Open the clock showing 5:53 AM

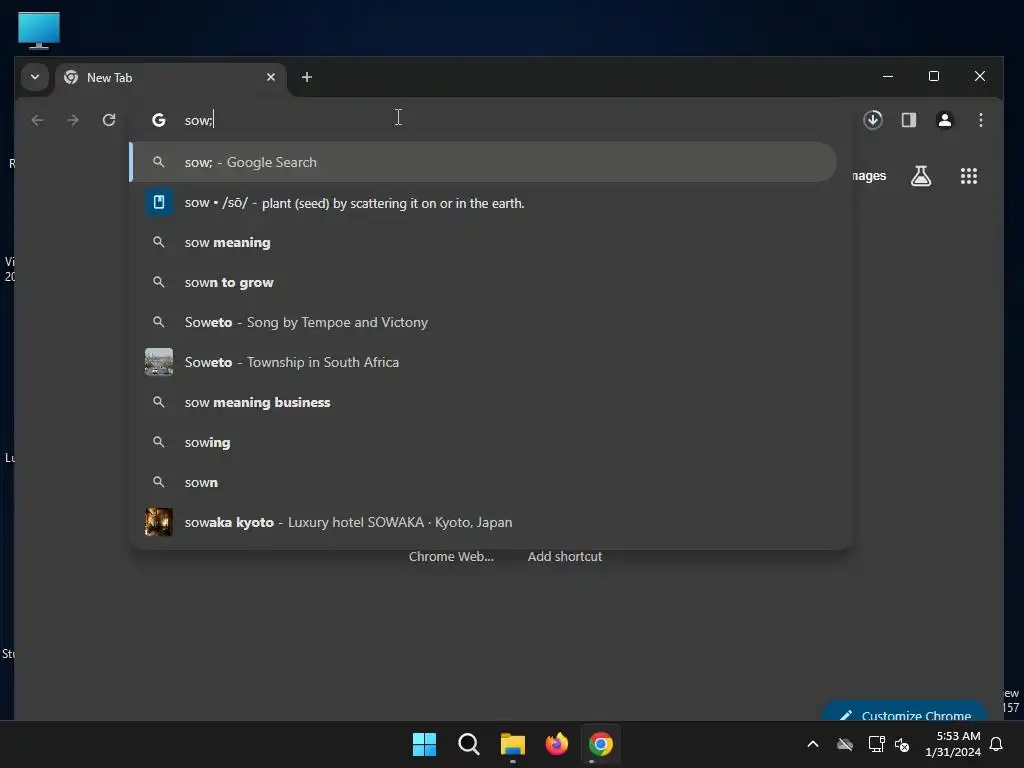pos(953,744)
